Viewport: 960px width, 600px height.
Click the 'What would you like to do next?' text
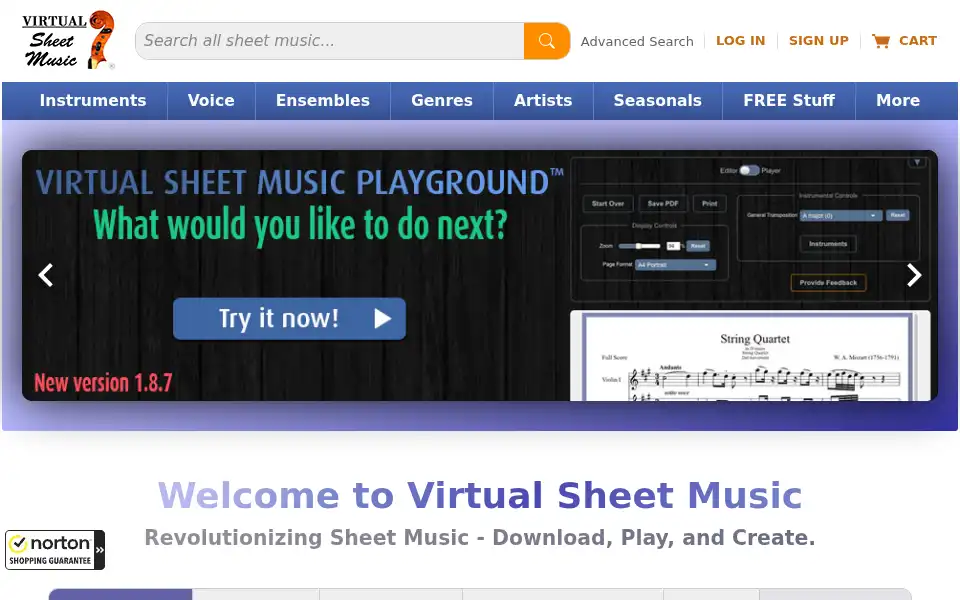(301, 225)
